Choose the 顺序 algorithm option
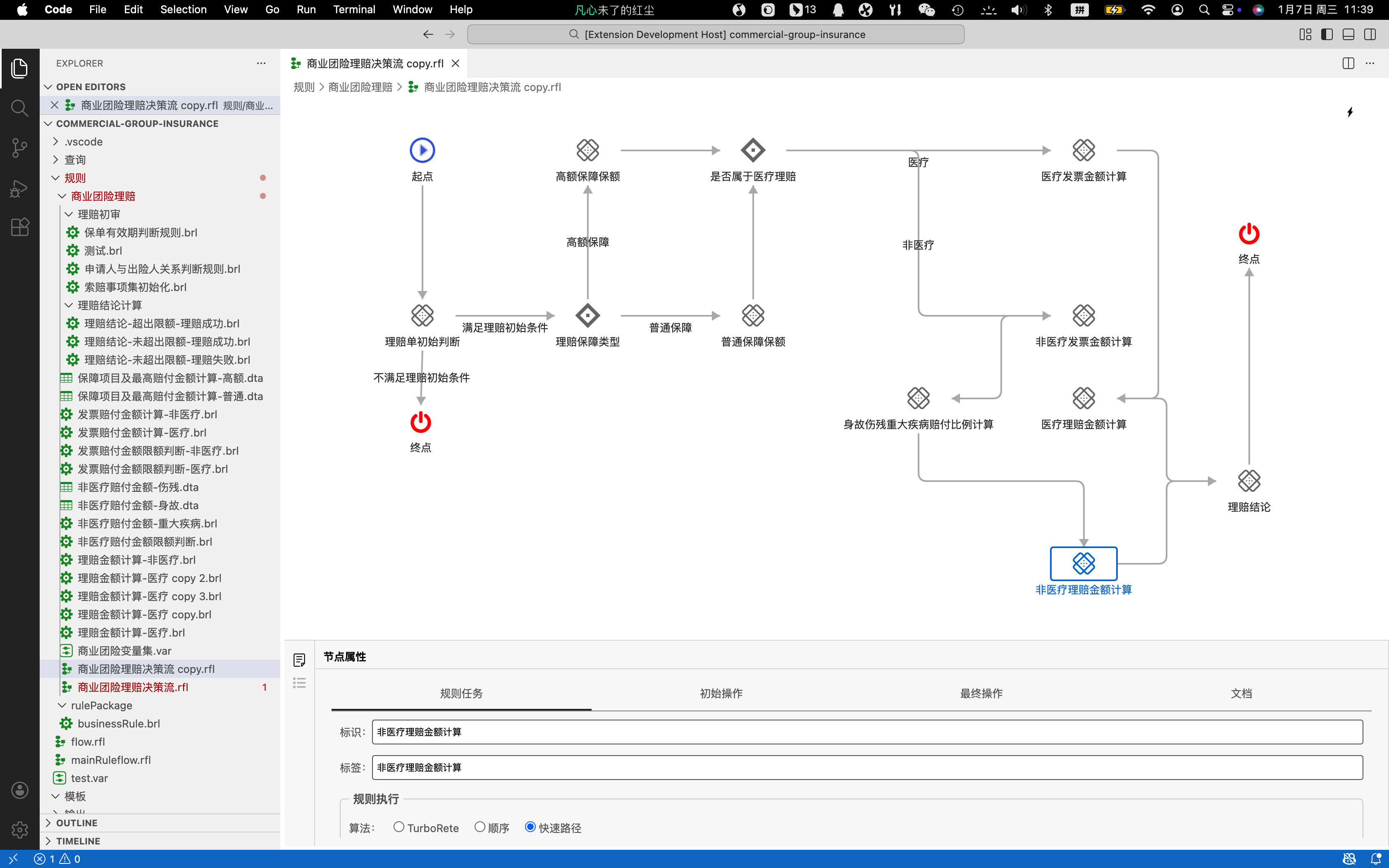The width and height of the screenshot is (1389, 868). 480,827
